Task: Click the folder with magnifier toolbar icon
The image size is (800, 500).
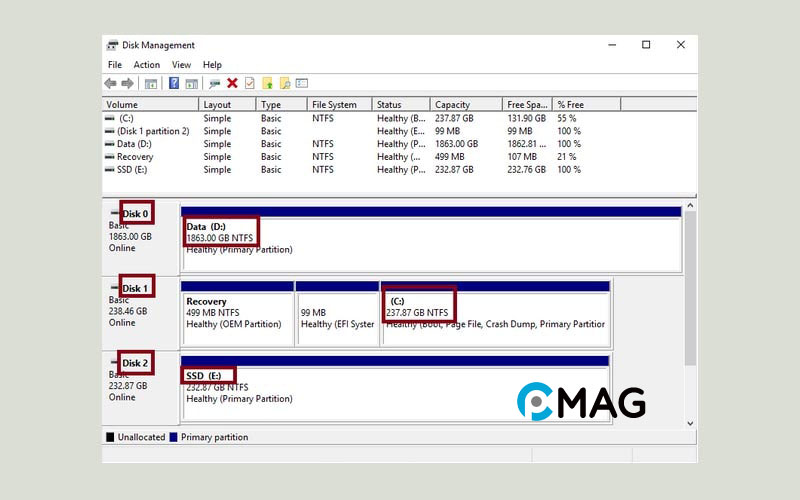Action: pyautogui.click(x=284, y=83)
